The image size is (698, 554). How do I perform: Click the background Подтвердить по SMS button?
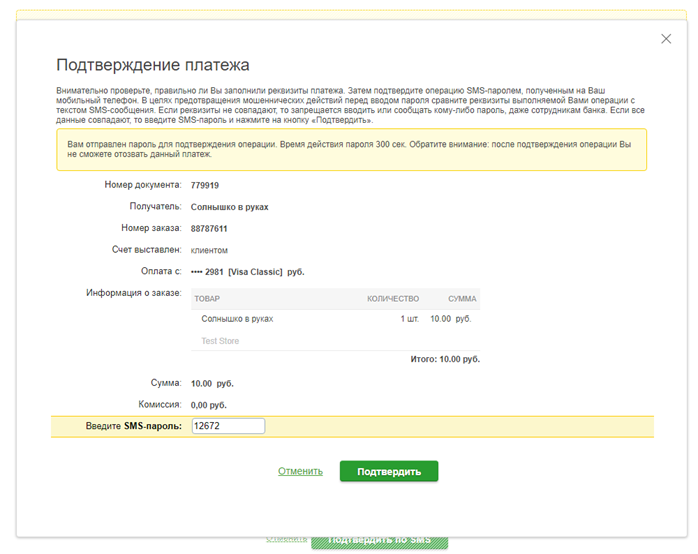tap(379, 541)
